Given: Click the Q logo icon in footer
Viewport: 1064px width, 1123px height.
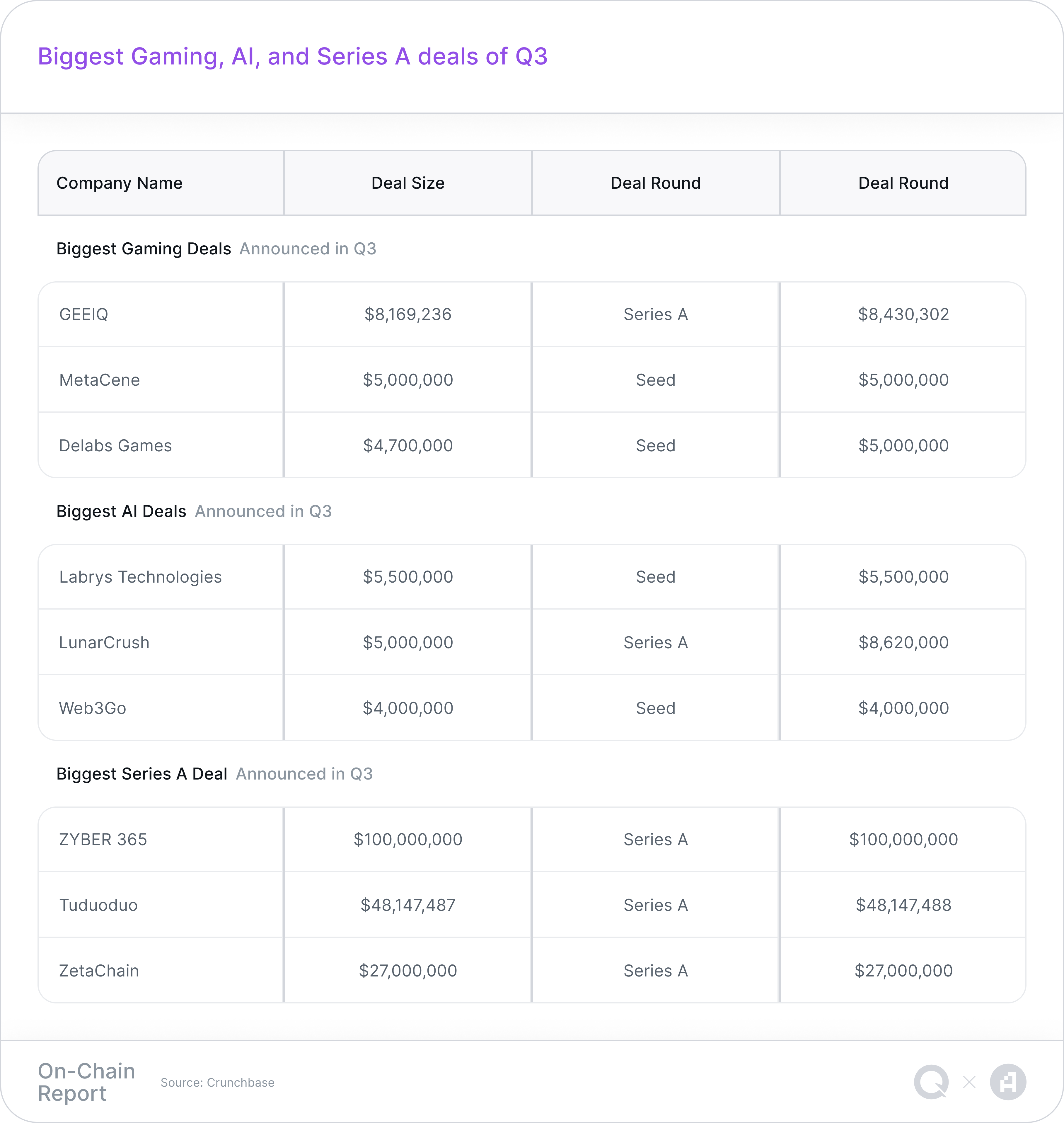Looking at the screenshot, I should pos(931,1082).
